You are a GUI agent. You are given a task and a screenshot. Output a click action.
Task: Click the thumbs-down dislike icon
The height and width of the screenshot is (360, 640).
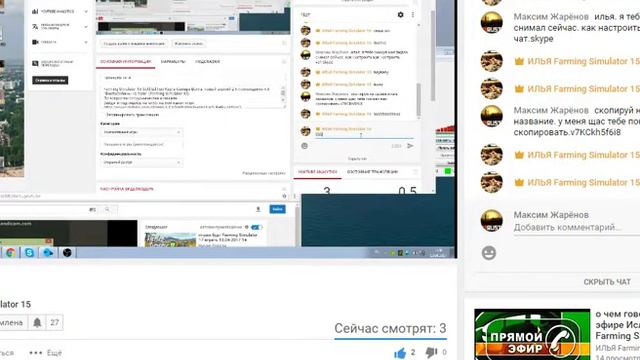(431, 352)
